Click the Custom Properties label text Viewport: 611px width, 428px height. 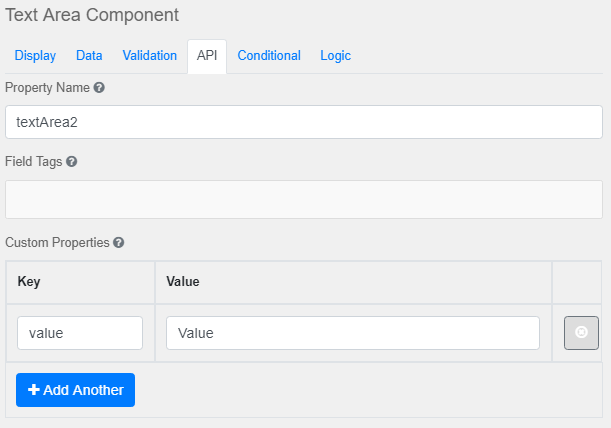point(58,243)
